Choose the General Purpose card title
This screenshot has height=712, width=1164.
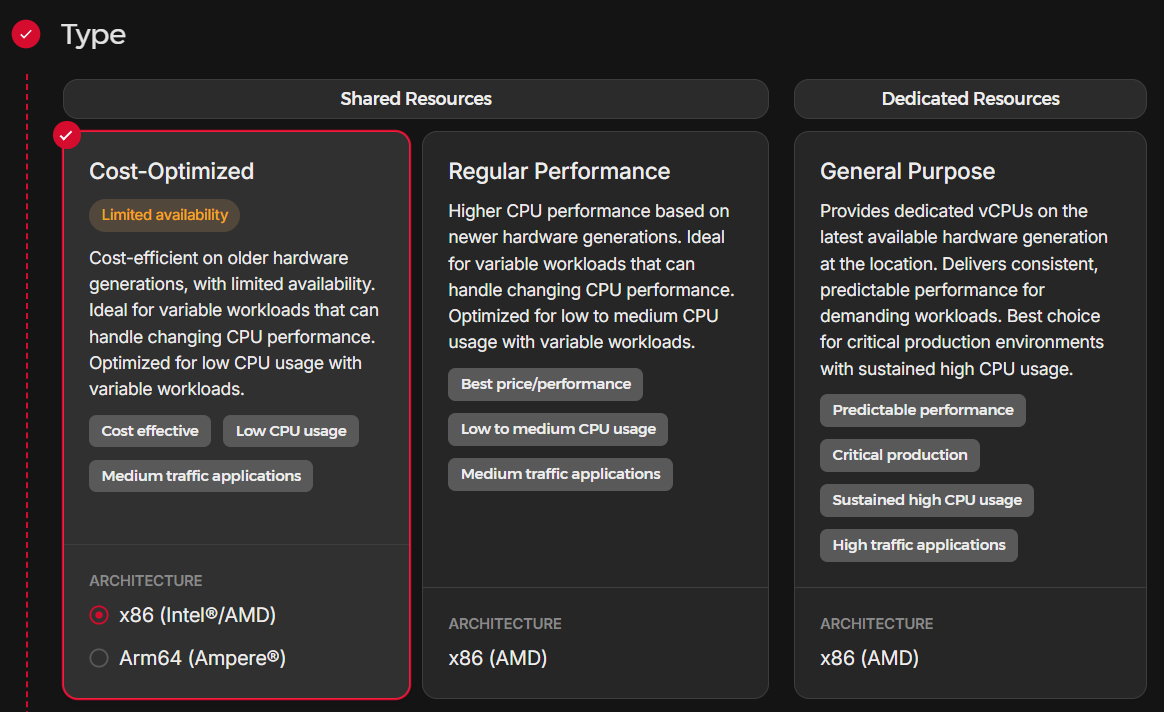[907, 171]
